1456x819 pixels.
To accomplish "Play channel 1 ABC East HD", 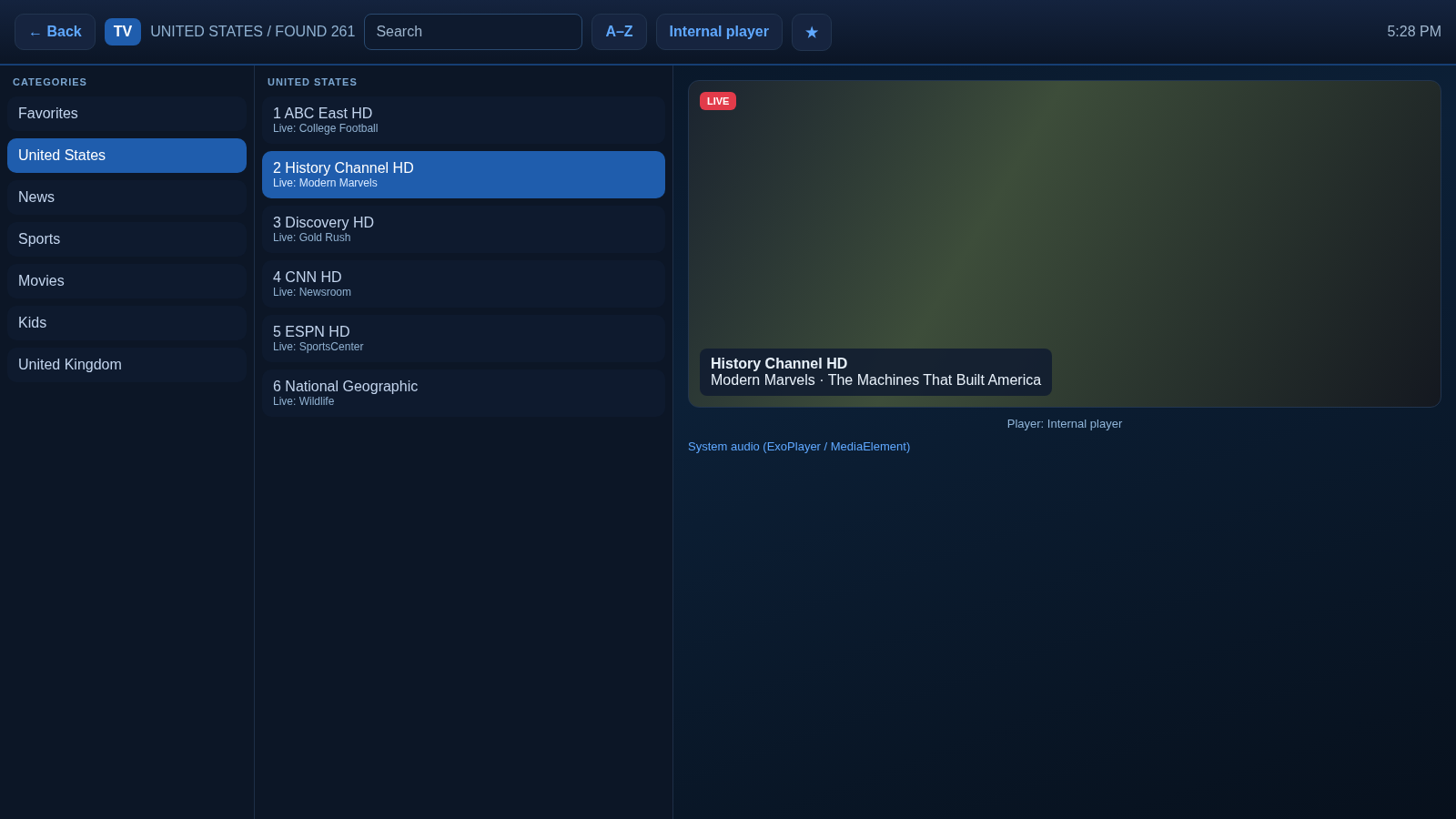I will pyautogui.click(x=463, y=120).
